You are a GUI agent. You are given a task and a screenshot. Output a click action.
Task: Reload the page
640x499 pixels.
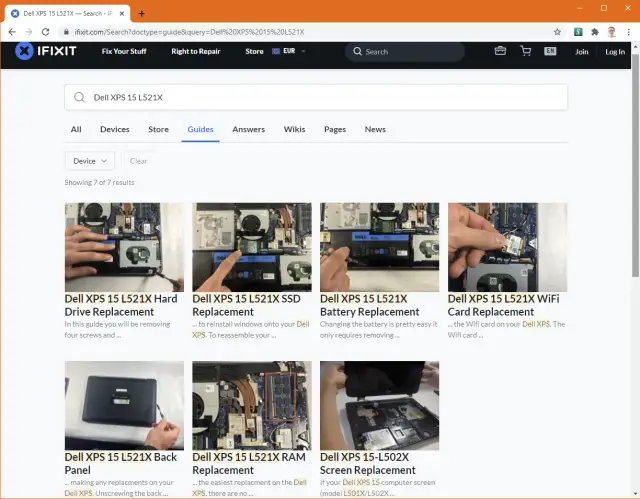pos(45,32)
